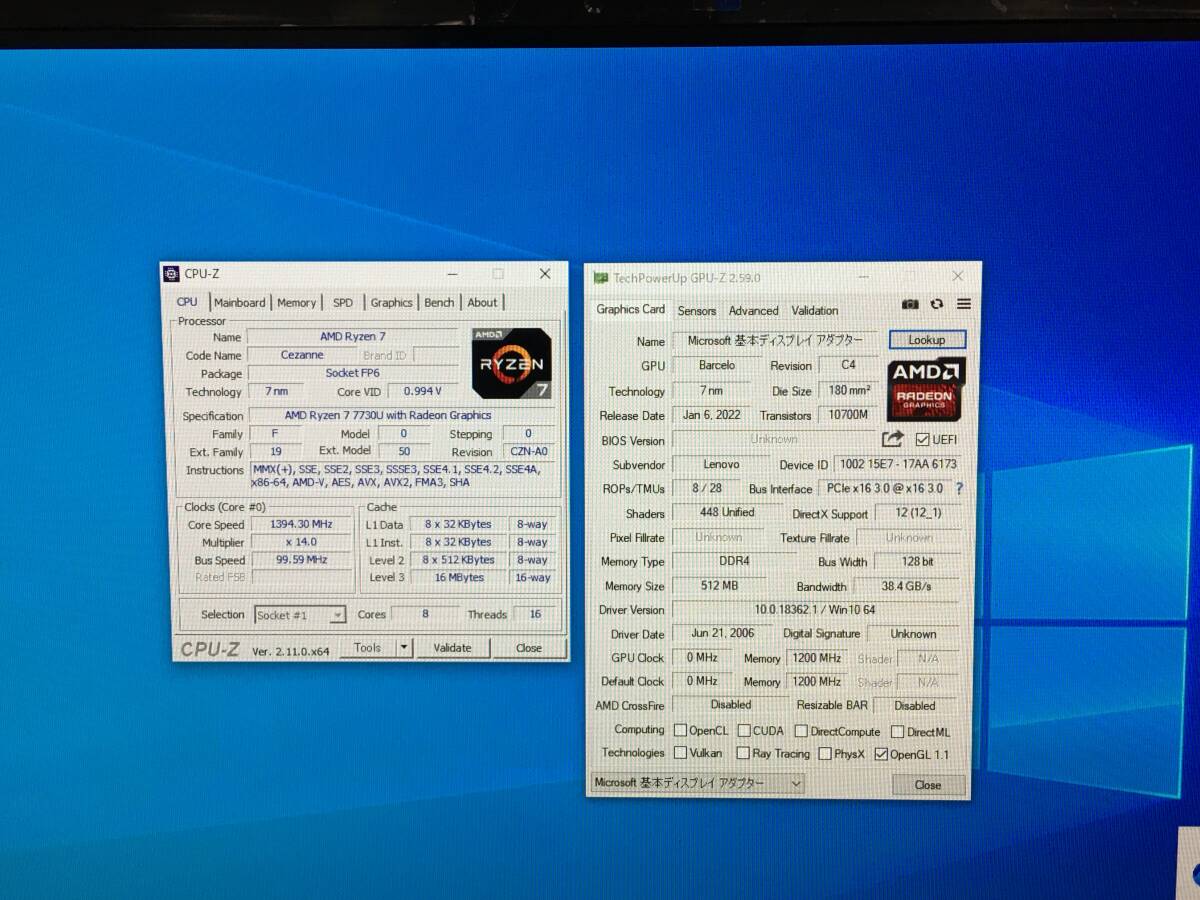Click the Close button in CPU-Z
This screenshot has height=900, width=1200.
(529, 648)
